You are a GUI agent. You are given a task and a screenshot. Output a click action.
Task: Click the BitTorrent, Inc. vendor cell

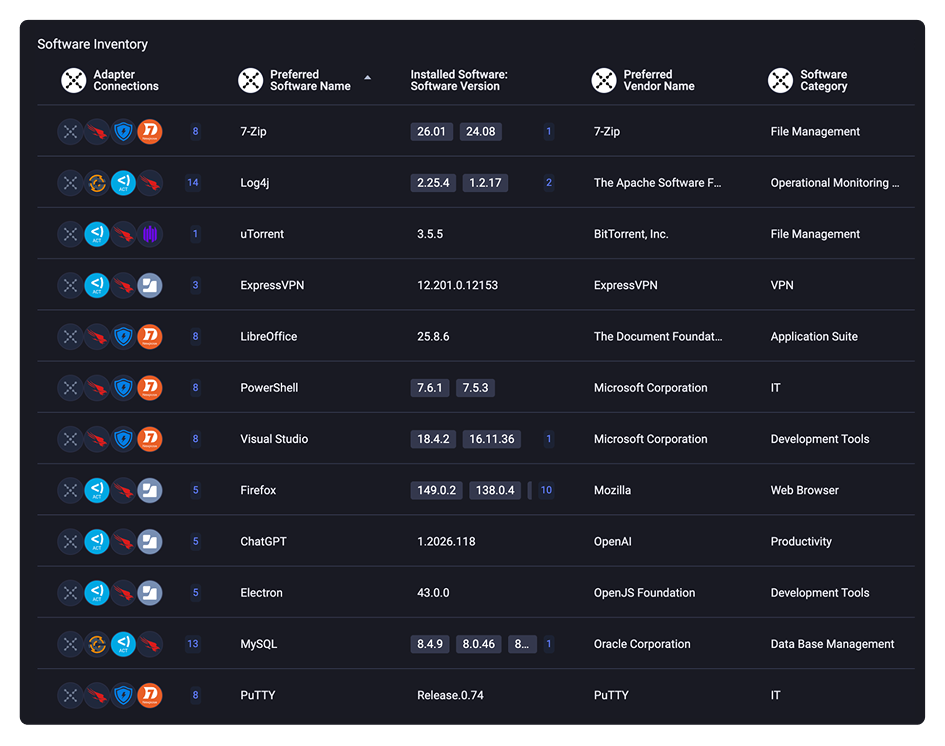tap(631, 234)
